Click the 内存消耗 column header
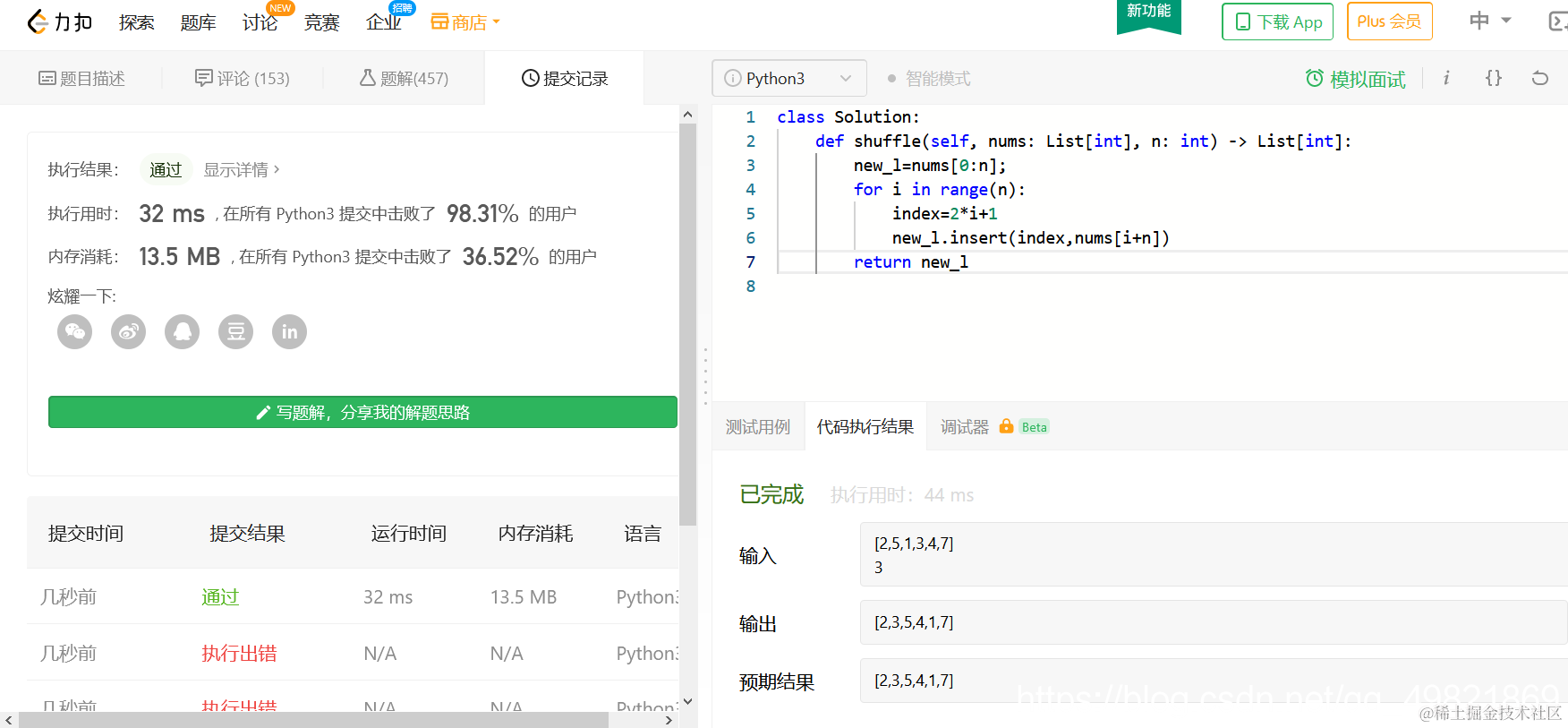 (536, 534)
